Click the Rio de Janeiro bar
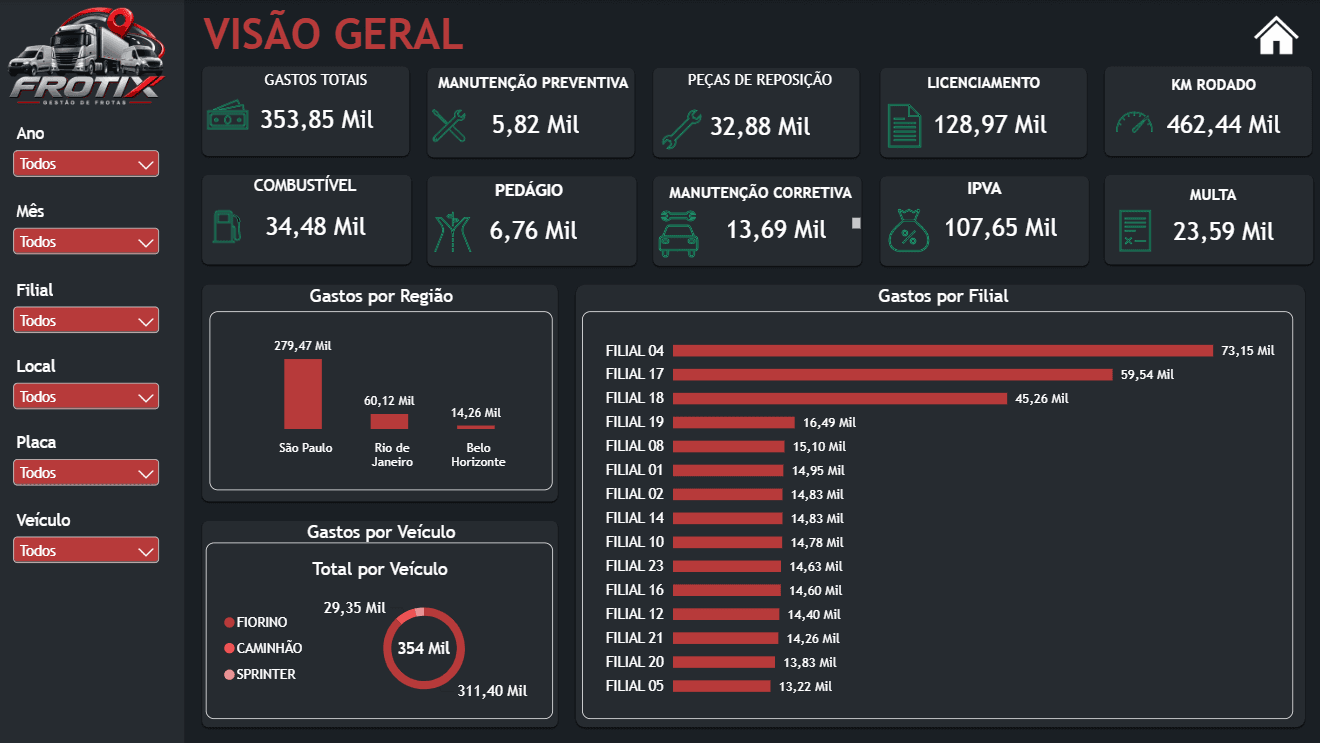Viewport: 1320px width, 743px height. click(x=389, y=422)
